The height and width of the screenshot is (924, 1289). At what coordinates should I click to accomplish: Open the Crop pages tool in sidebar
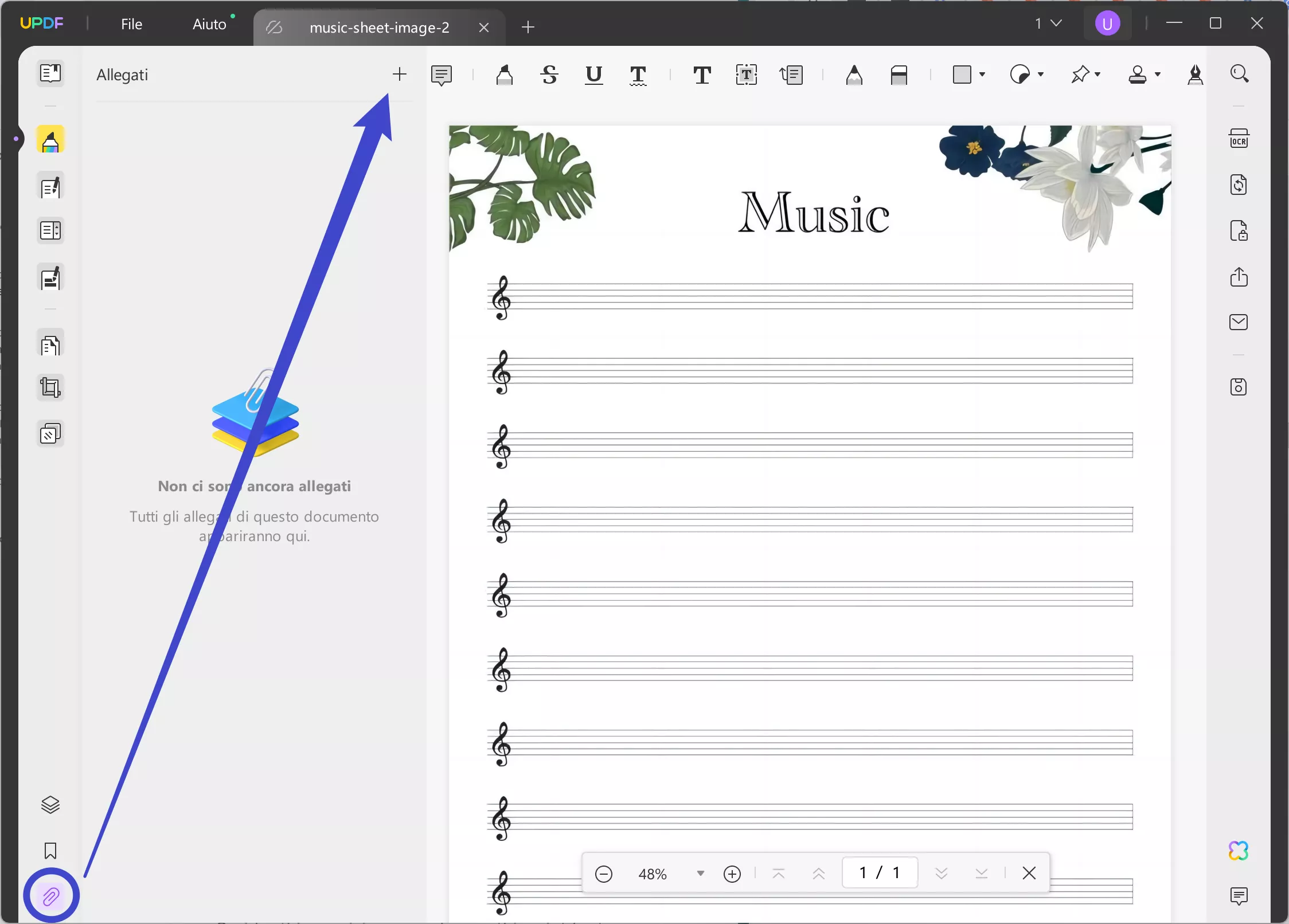point(50,388)
